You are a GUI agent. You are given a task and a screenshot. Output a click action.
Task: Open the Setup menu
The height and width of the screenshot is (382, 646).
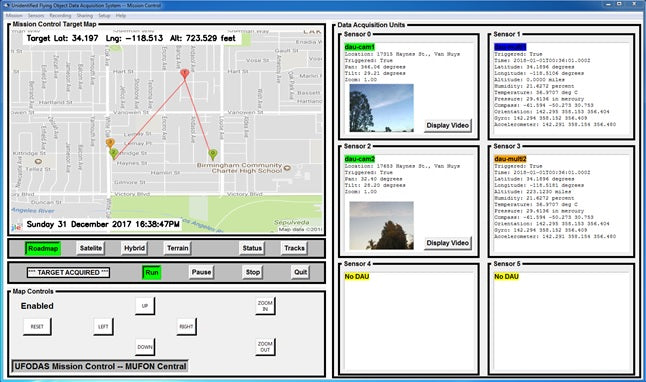(x=104, y=16)
